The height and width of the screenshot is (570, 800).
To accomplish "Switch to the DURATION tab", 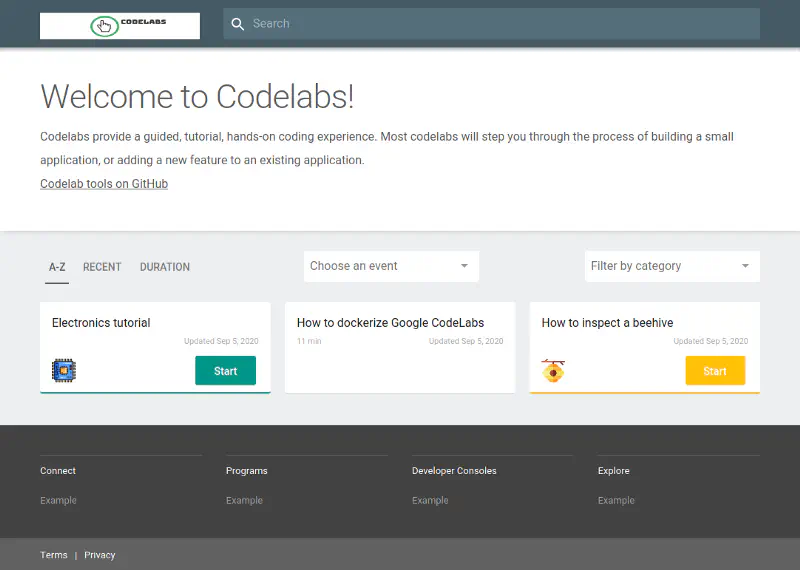I will (165, 267).
